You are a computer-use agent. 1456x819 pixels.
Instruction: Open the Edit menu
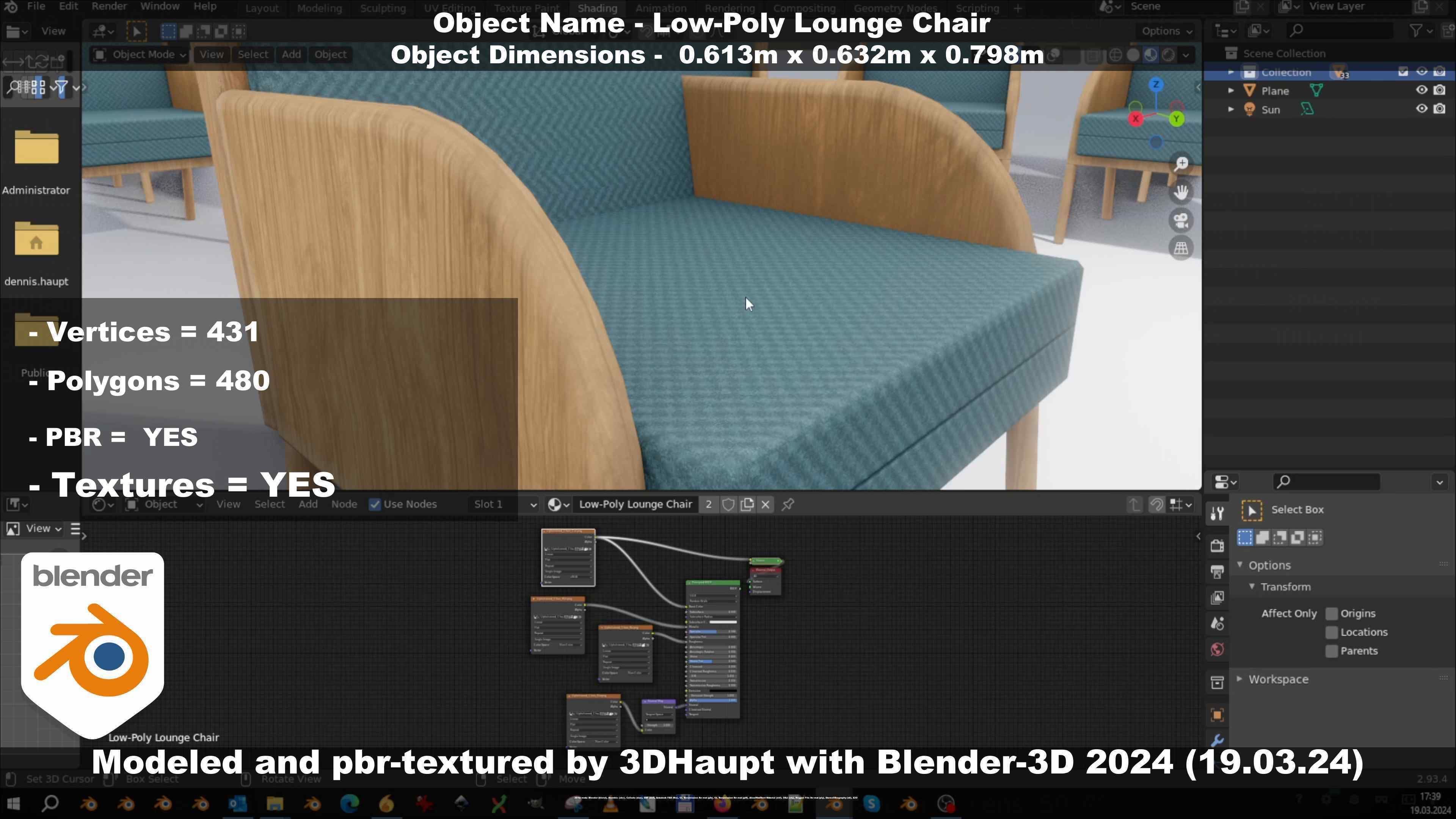tap(68, 7)
